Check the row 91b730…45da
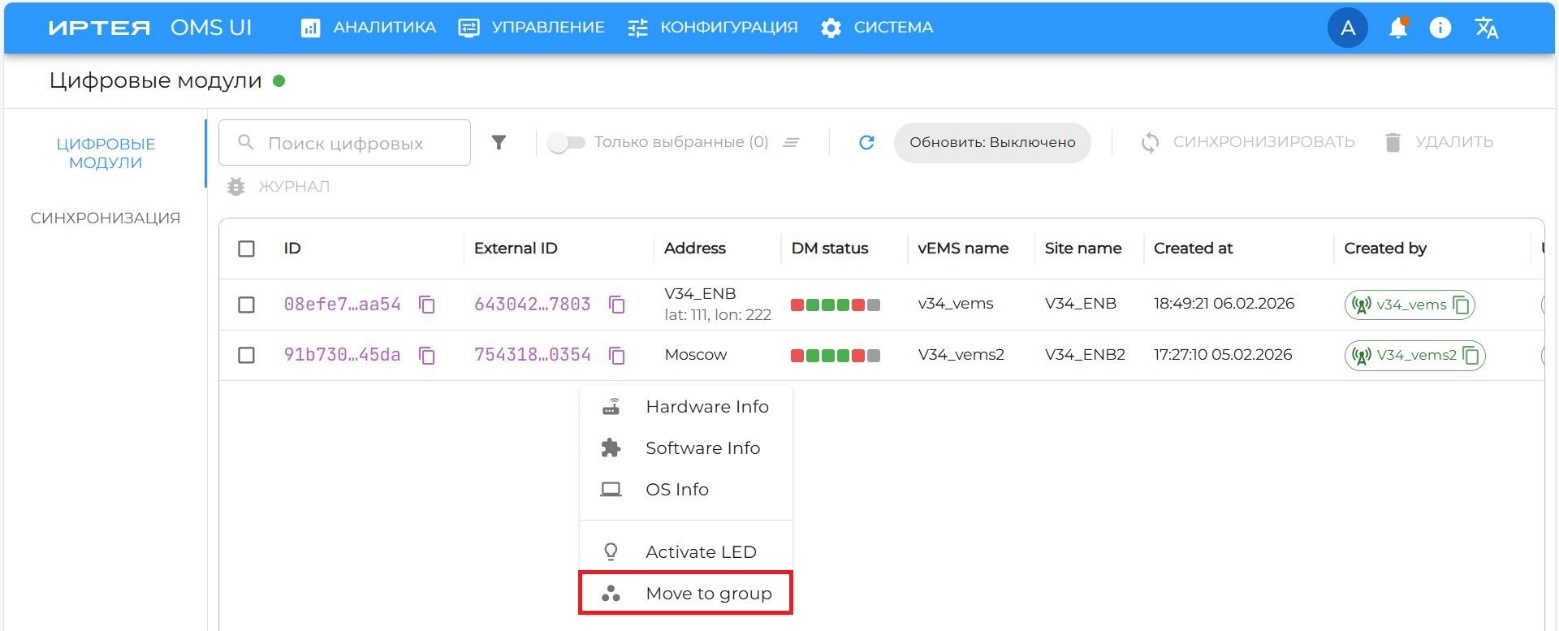The width and height of the screenshot is (1559, 631). point(246,355)
